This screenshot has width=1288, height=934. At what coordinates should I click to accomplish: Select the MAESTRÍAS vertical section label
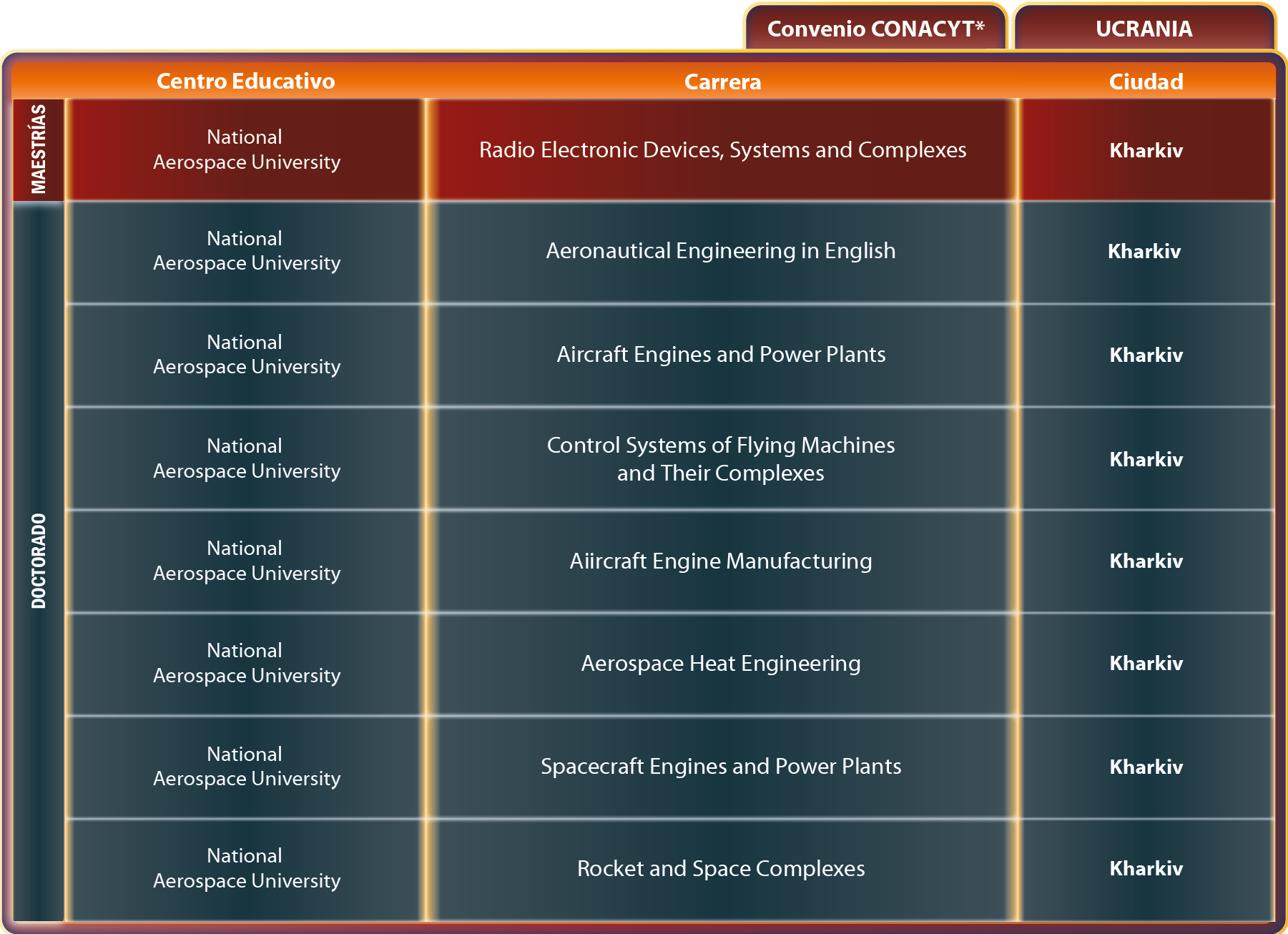point(39,149)
